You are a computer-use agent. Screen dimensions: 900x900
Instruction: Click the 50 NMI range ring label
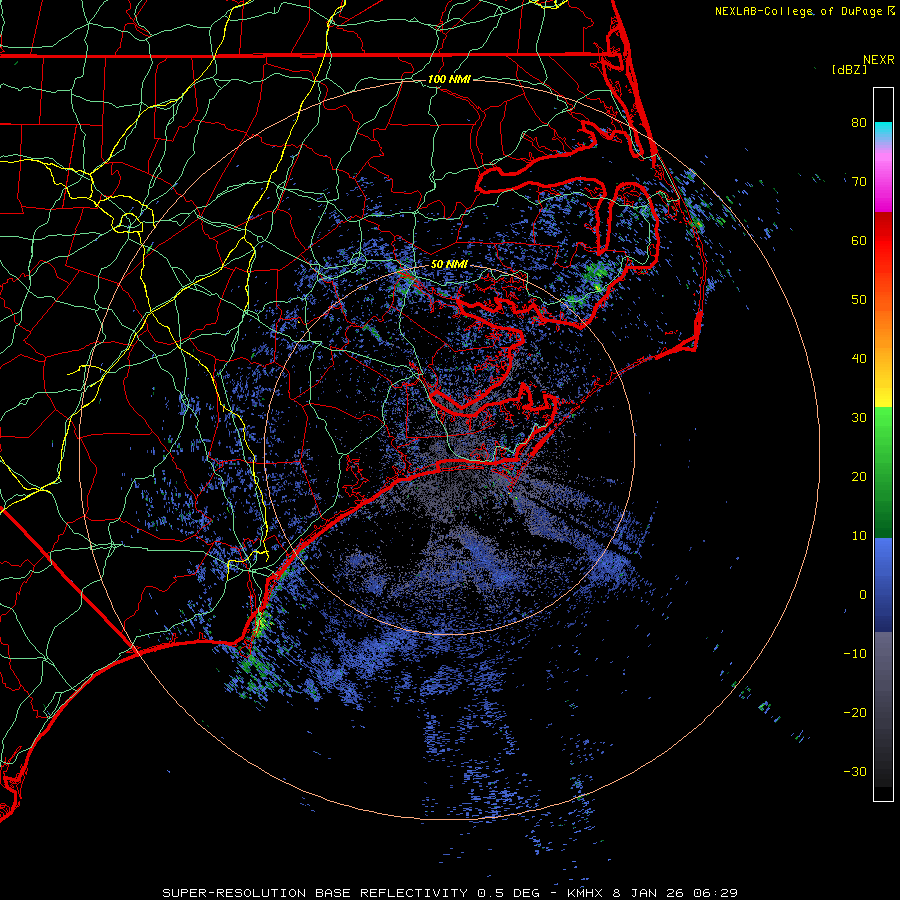tap(449, 264)
